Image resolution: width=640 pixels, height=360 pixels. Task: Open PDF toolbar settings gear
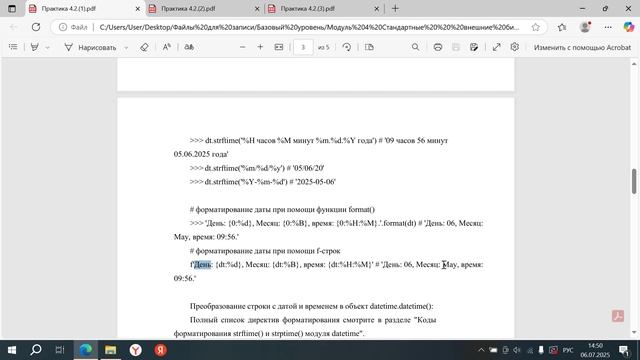click(x=515, y=47)
